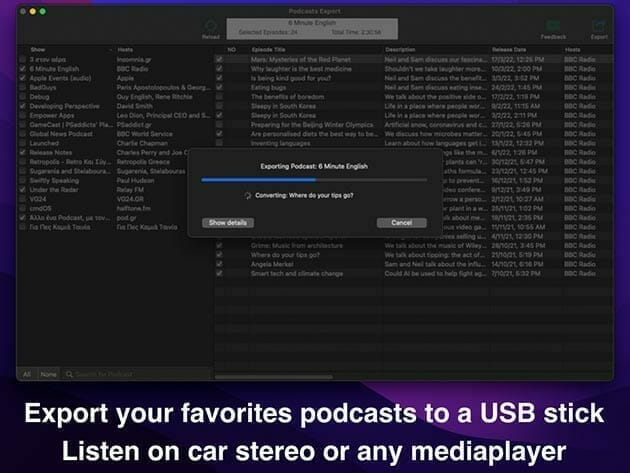This screenshot has height=473, width=630.
Task: Uncheck the Release Notes podcast checkbox
Action: [23, 153]
